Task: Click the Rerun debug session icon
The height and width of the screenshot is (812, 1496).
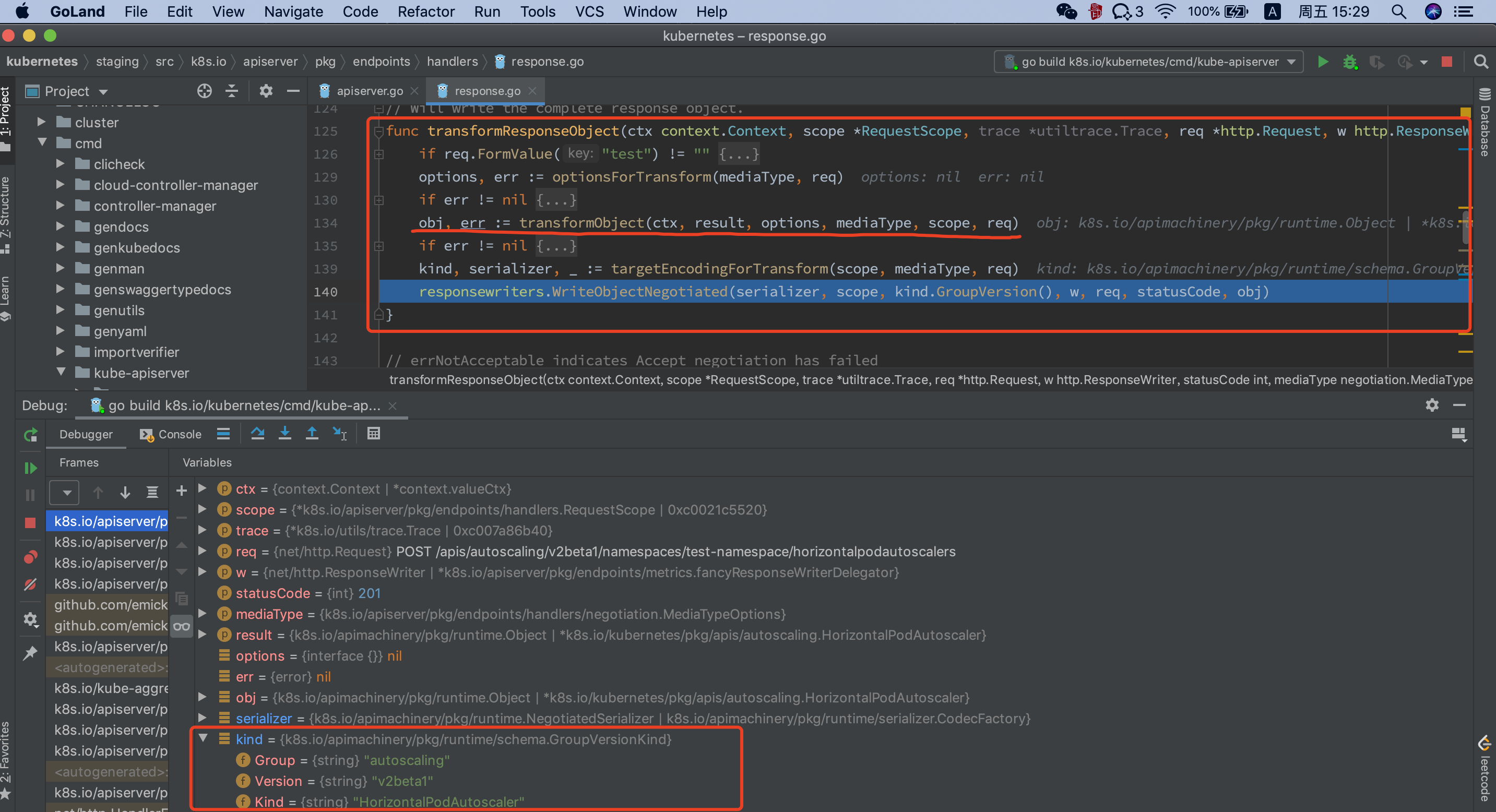Action: [30, 434]
